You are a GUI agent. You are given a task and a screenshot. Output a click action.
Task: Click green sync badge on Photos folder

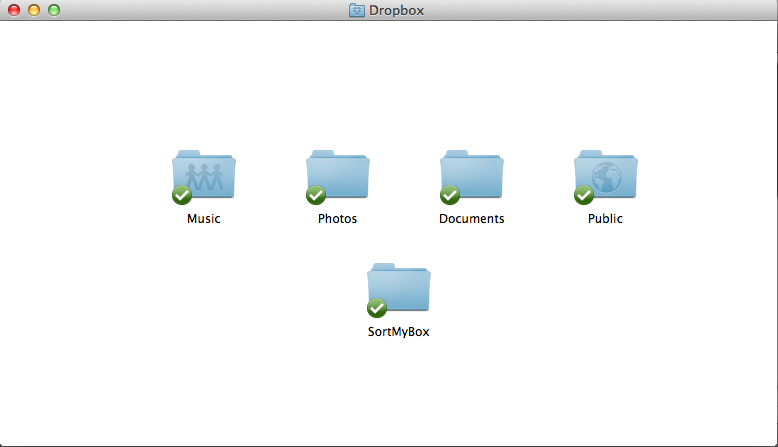(x=316, y=195)
